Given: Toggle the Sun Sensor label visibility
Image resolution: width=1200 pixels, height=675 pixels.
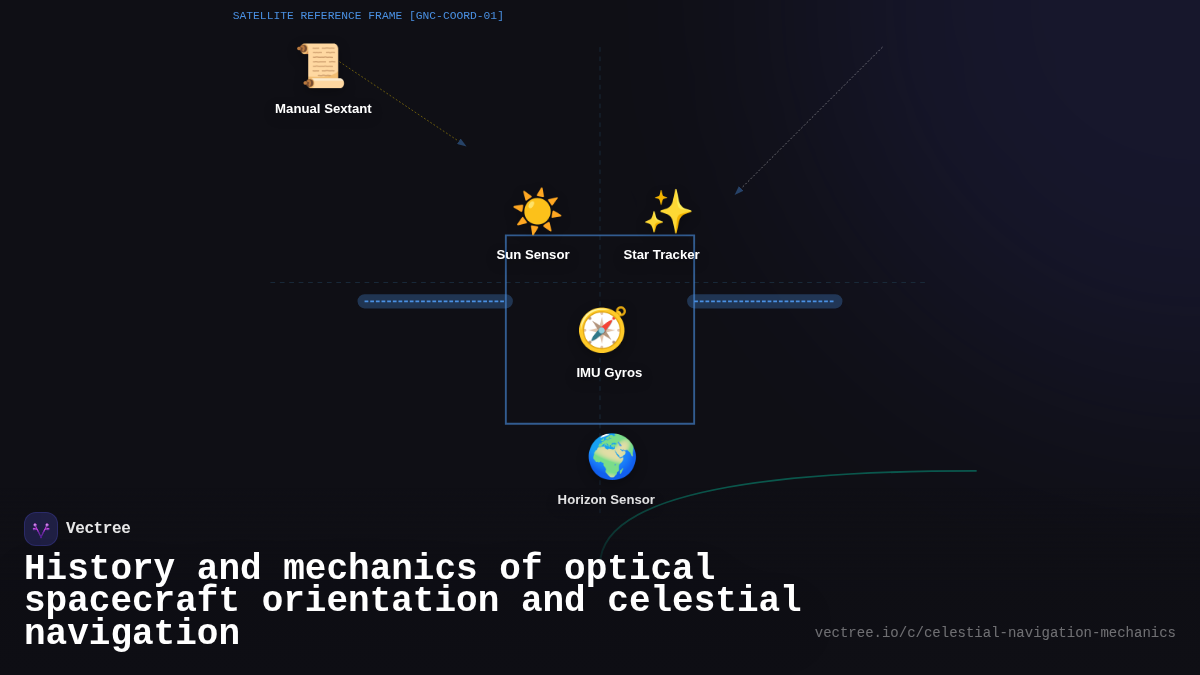Looking at the screenshot, I should click(x=532, y=254).
